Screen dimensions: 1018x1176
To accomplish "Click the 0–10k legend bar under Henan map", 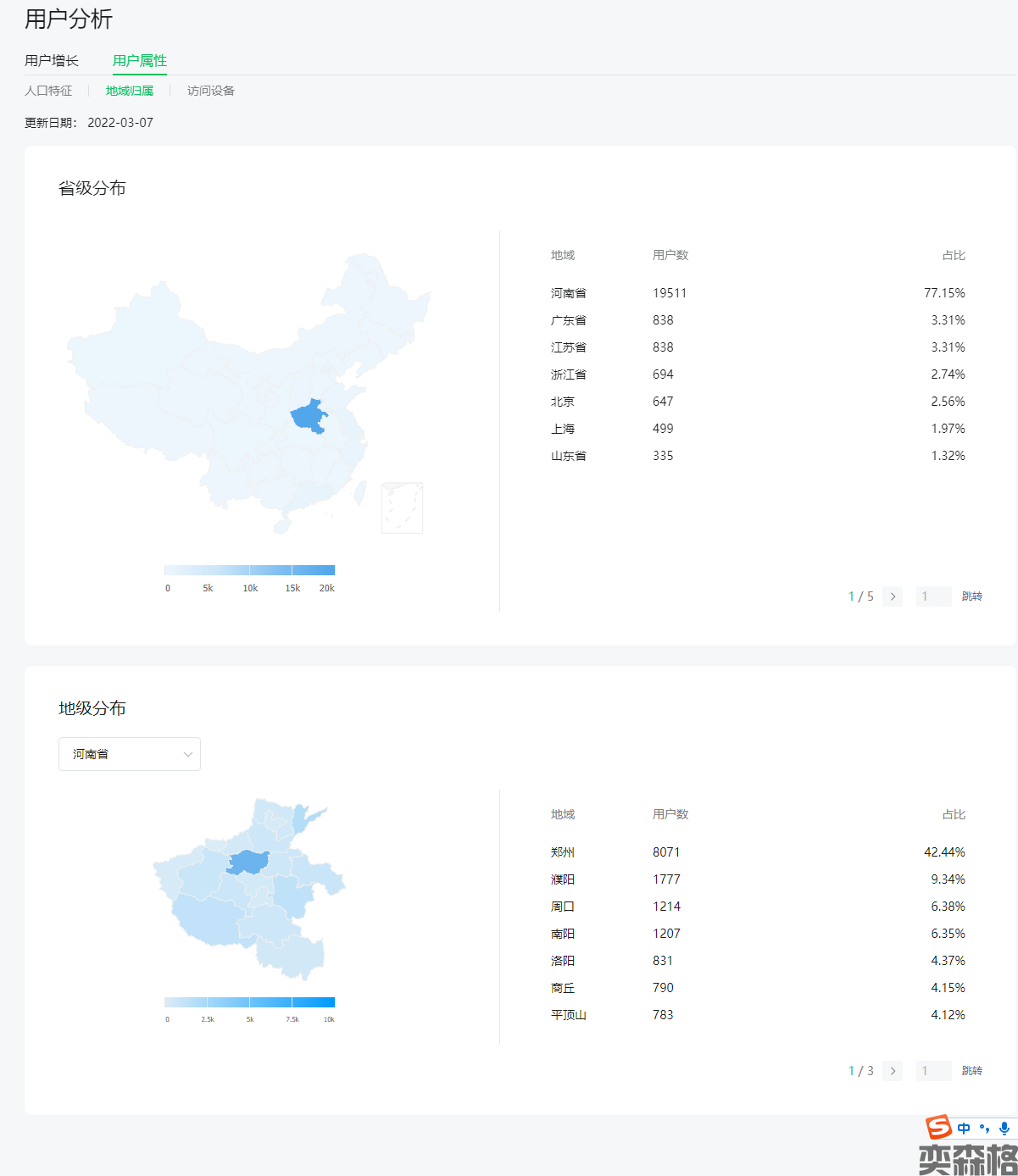I will click(249, 1002).
